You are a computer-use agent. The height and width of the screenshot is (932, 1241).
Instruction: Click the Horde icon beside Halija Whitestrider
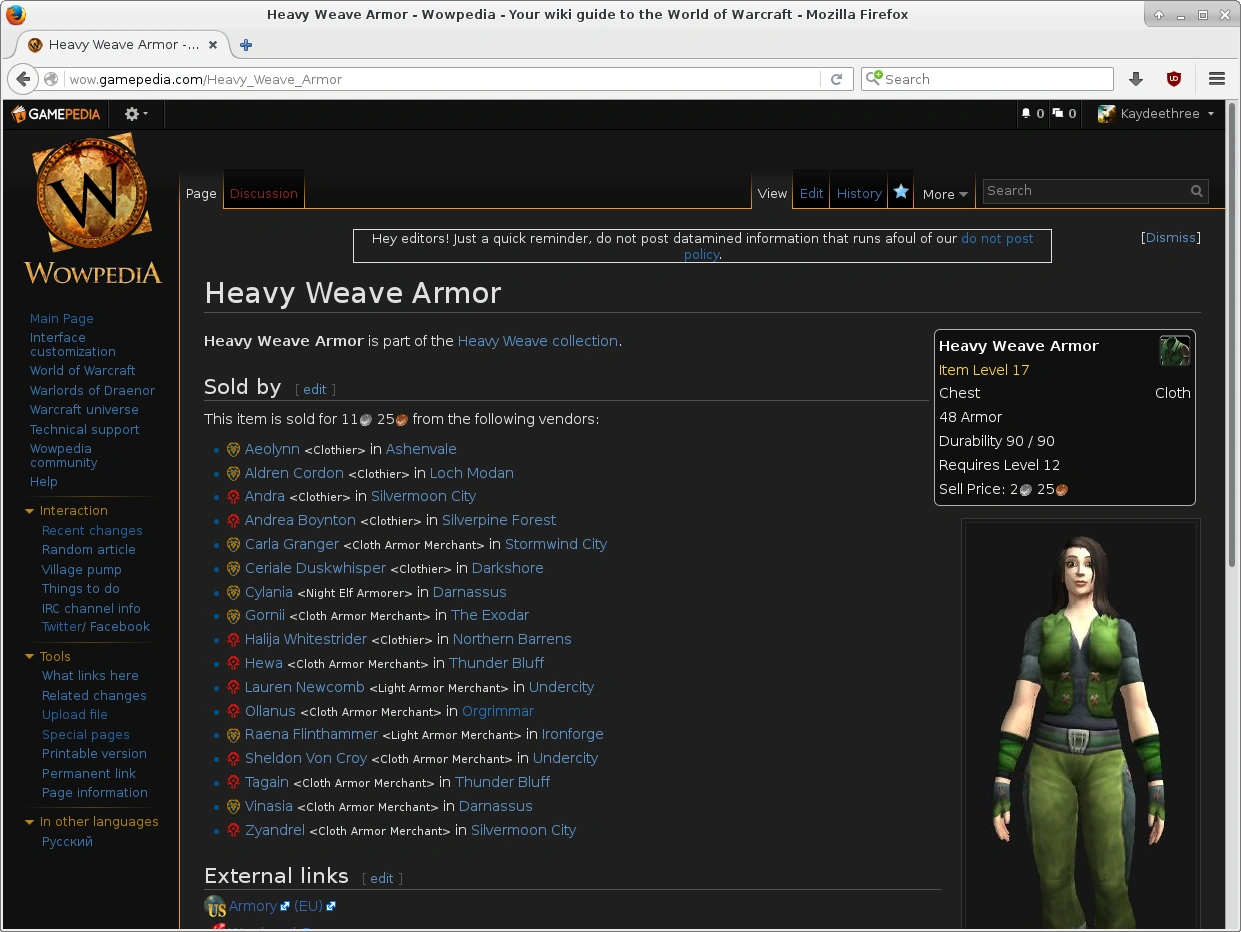click(x=233, y=640)
